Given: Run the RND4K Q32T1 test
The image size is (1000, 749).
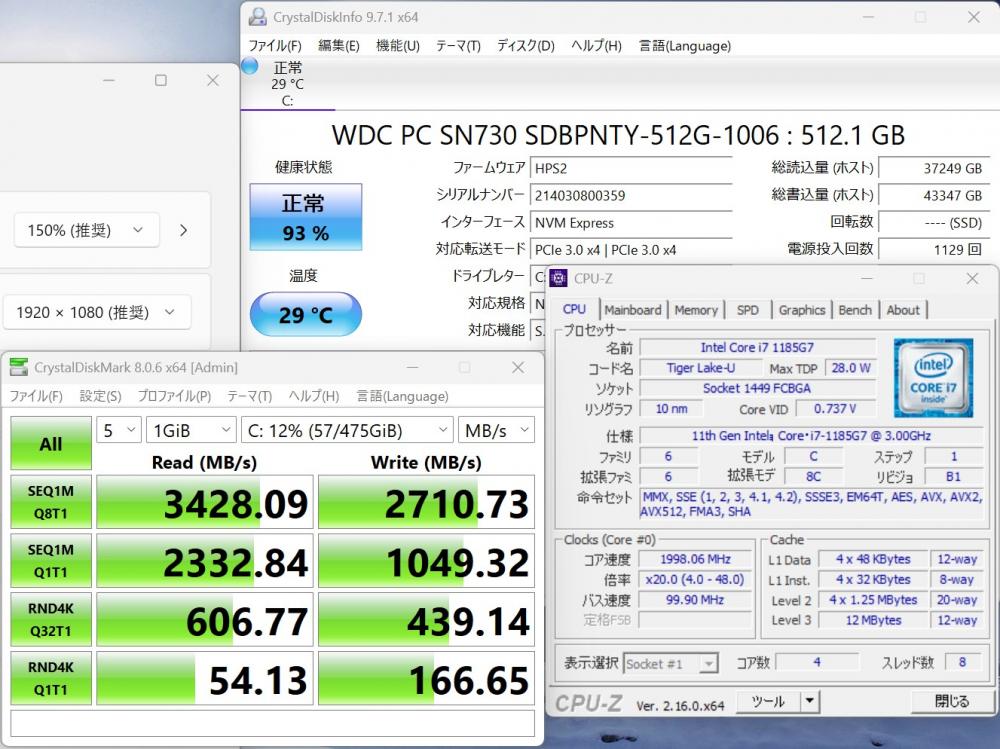Looking at the screenshot, I should click(50, 621).
